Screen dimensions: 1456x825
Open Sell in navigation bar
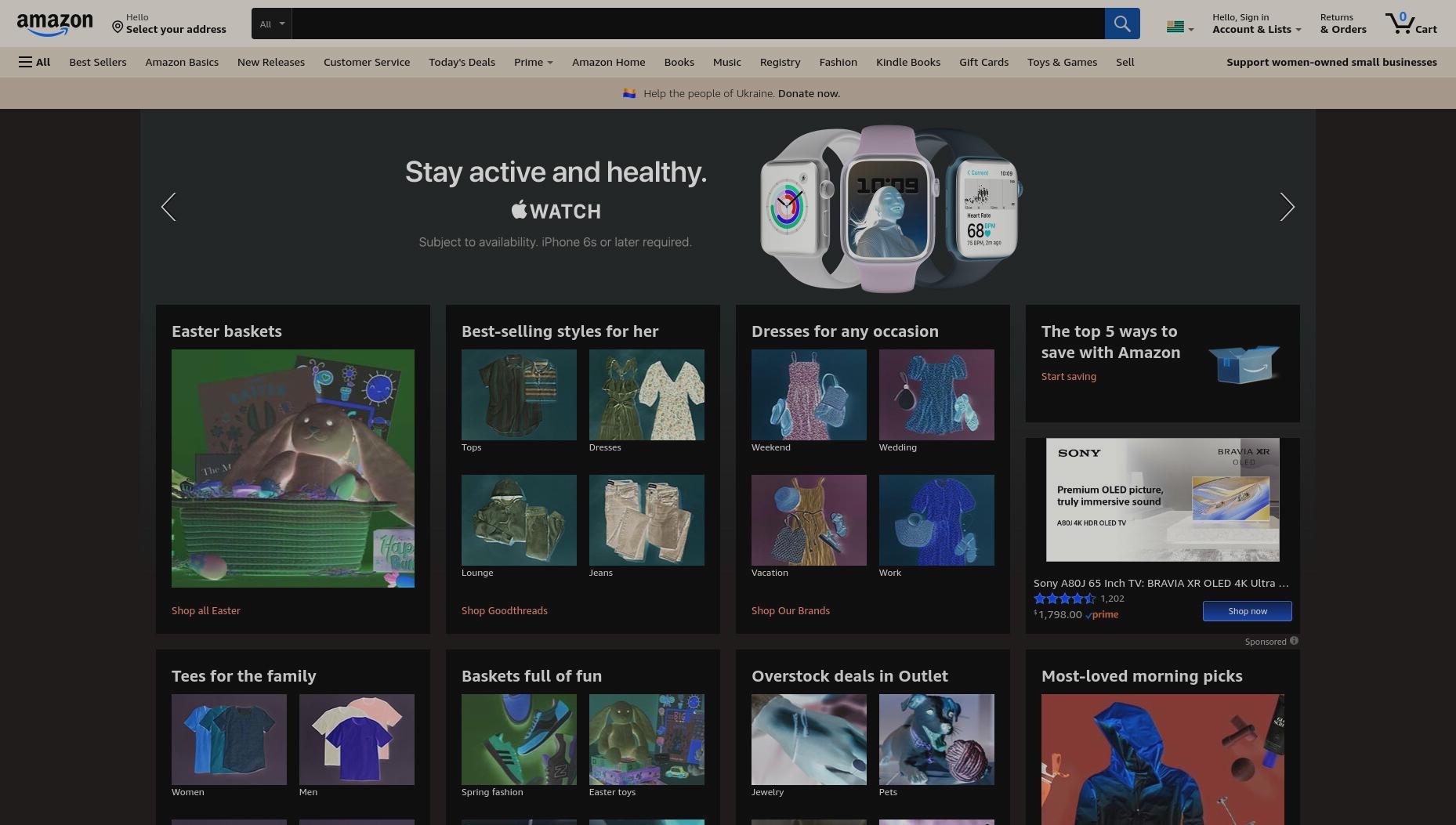pyautogui.click(x=1125, y=62)
